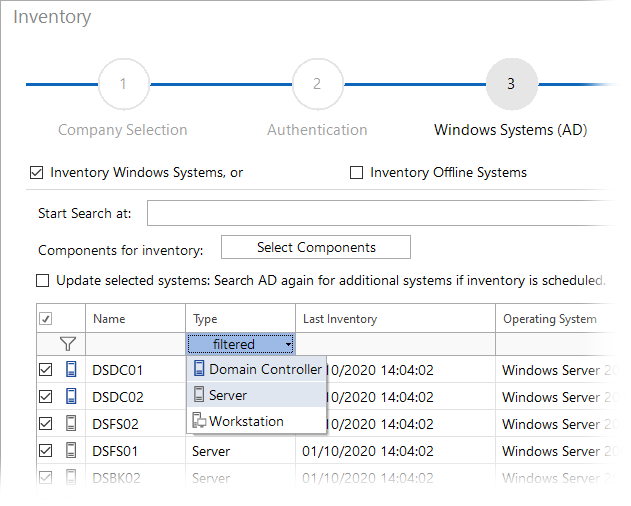
Task: Click the Select Components button
Action: [316, 247]
